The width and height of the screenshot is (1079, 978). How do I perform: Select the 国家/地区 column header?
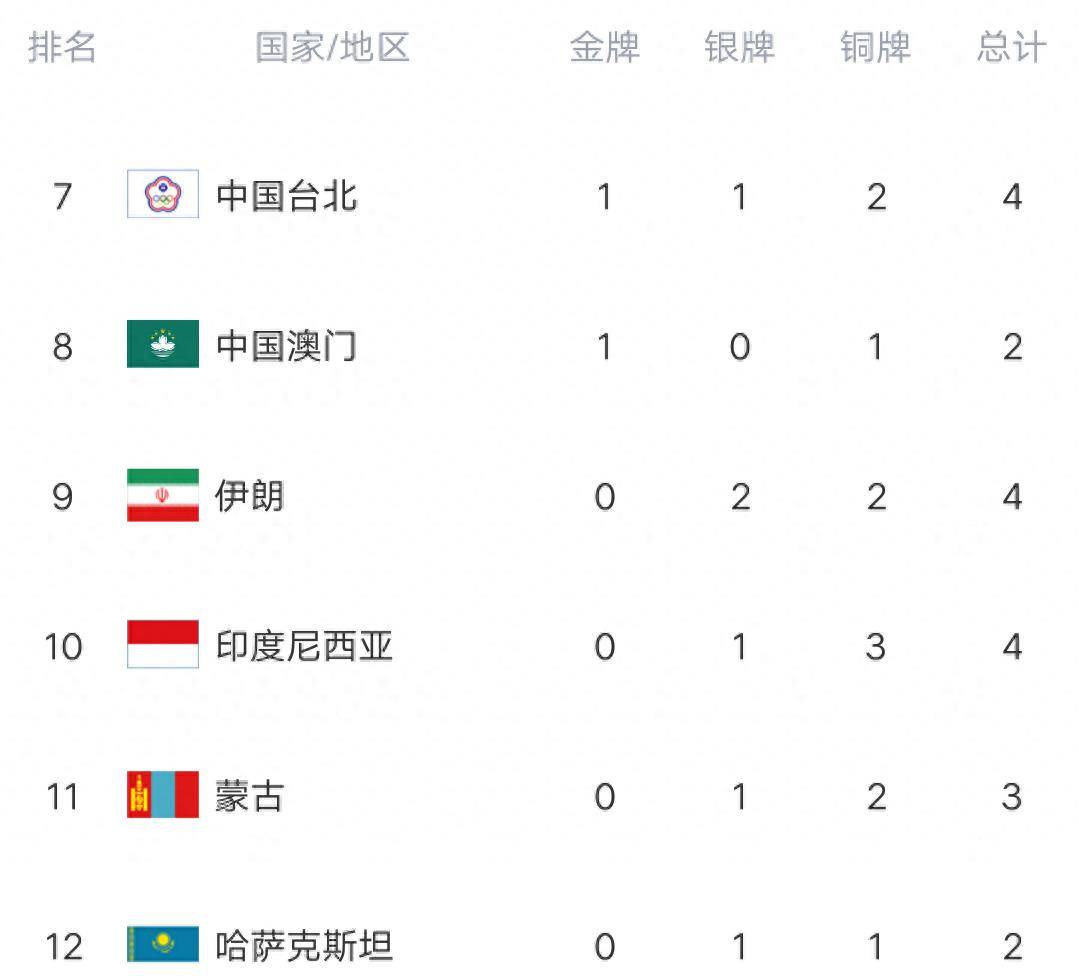(333, 47)
